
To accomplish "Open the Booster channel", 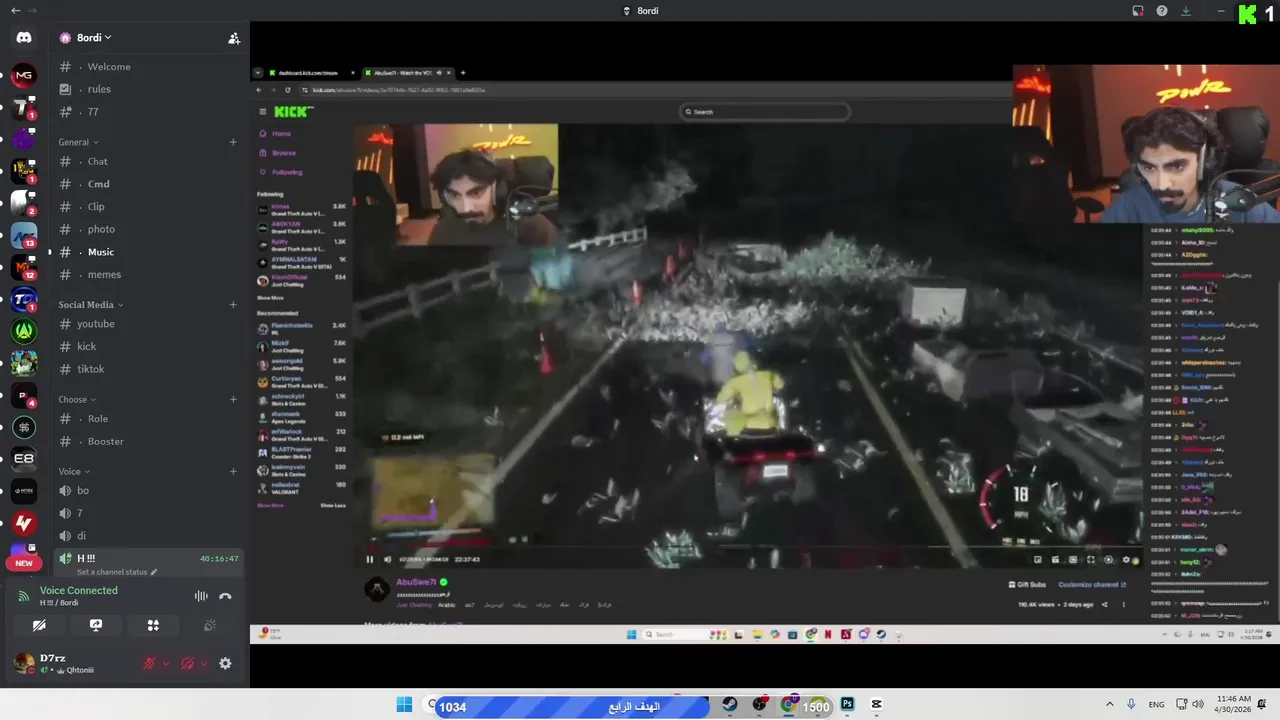I will 148,441.
